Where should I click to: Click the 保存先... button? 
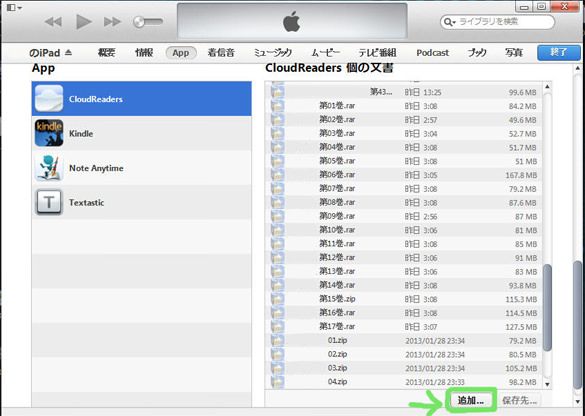click(x=520, y=401)
